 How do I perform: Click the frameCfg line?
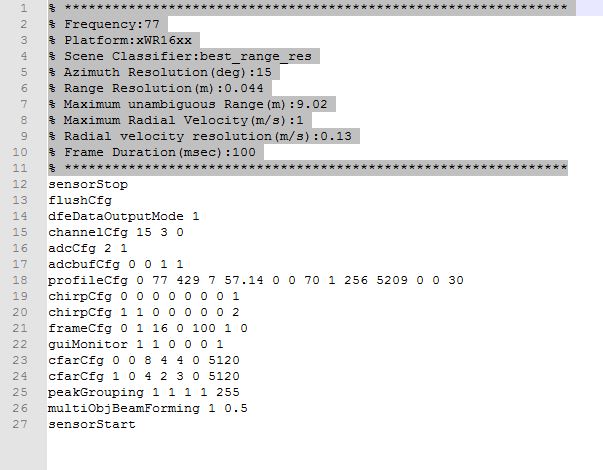[x=148, y=328]
